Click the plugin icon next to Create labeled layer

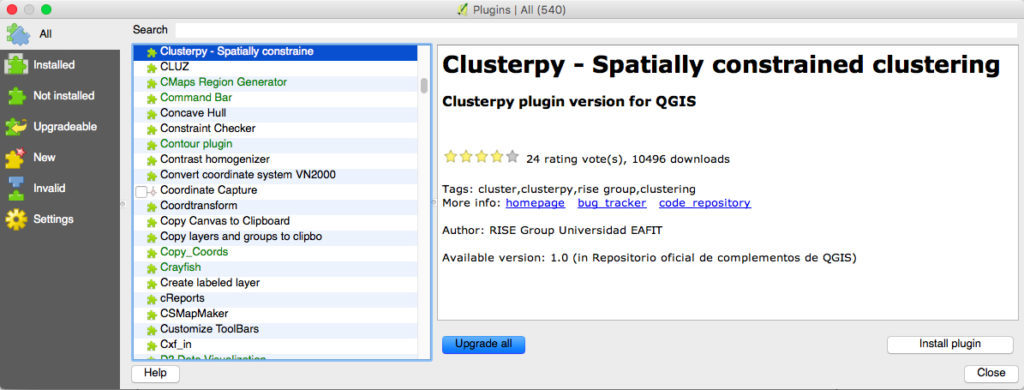[152, 284]
